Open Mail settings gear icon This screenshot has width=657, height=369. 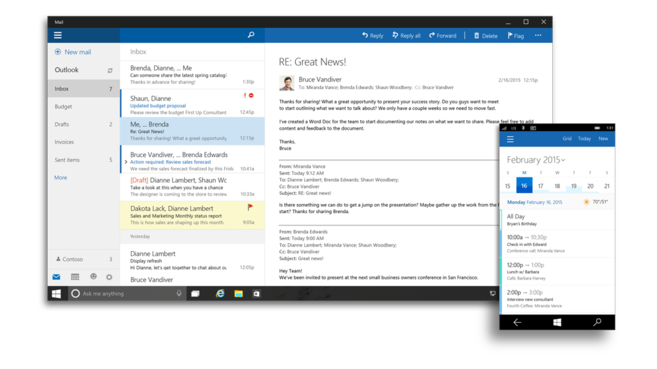pyautogui.click(x=109, y=277)
